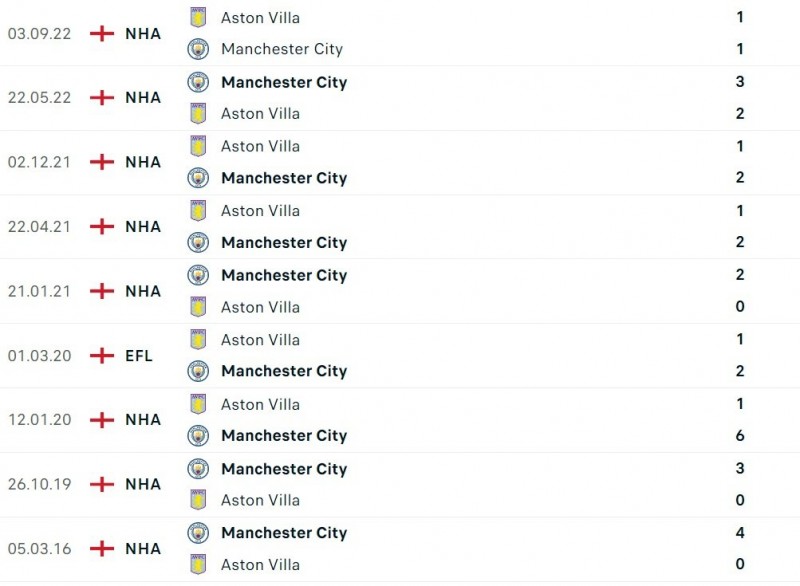The height and width of the screenshot is (586, 800).
Task: Click Manchester City crest in 26.10.19 match
Action: click(198, 468)
